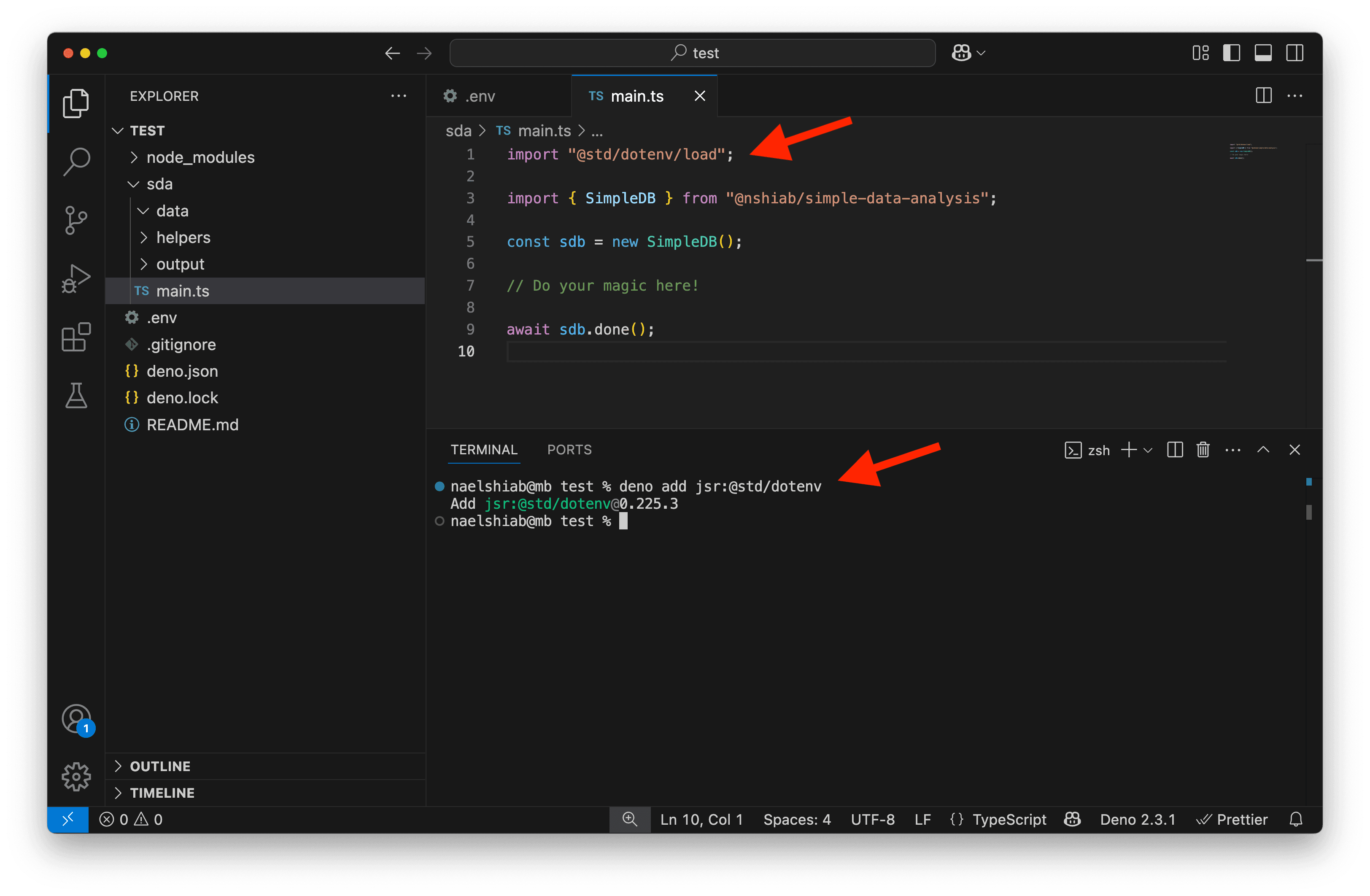Open the Run and Debug view
Viewport: 1370px width, 896px height.
[76, 279]
